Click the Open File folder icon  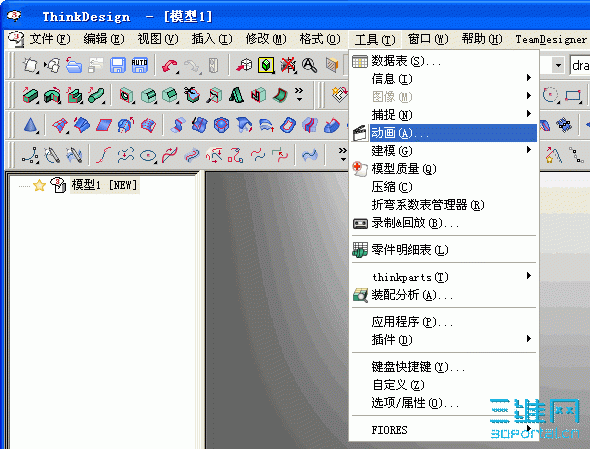(74, 65)
